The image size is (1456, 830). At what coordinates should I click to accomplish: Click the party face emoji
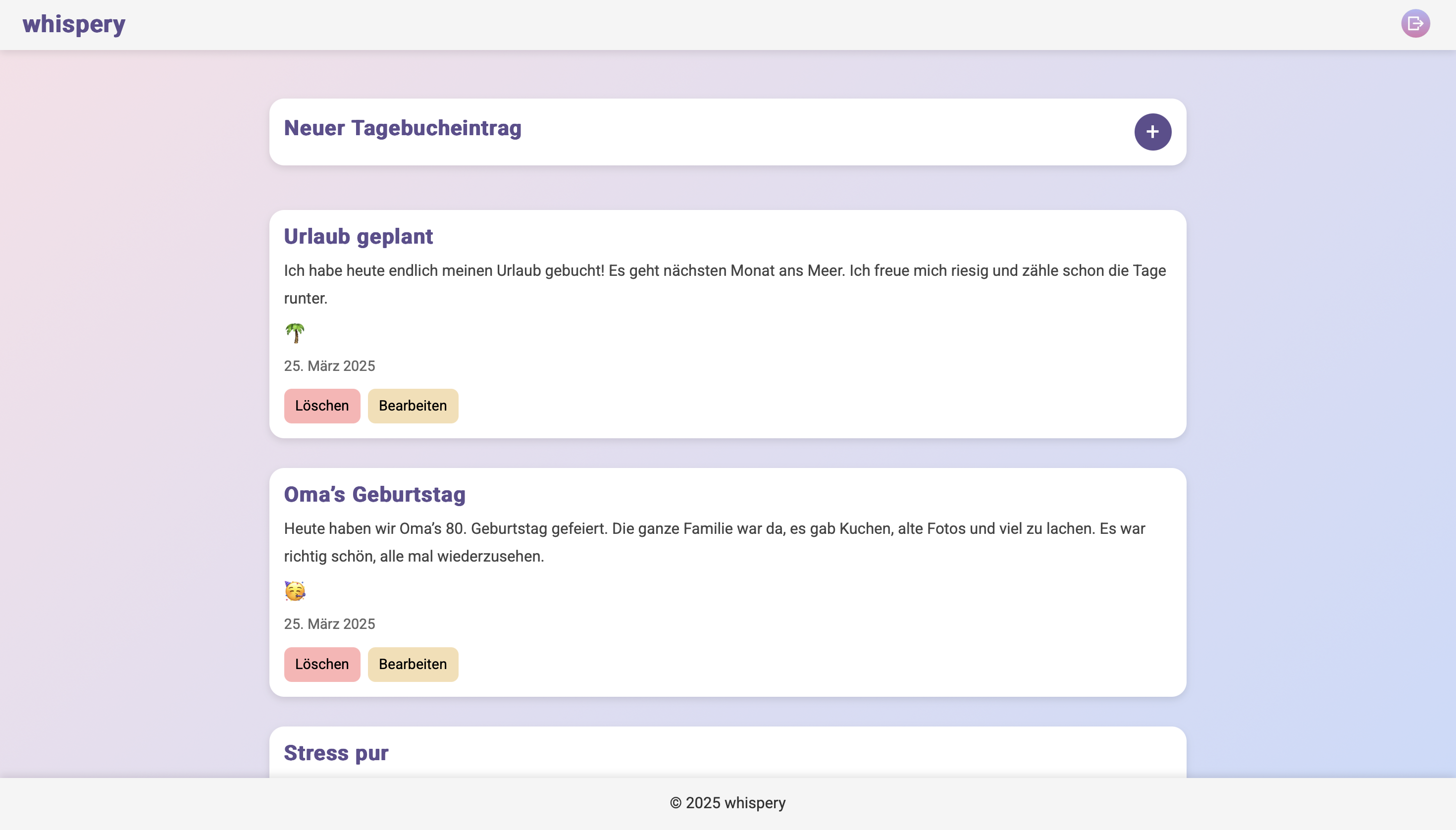click(295, 591)
